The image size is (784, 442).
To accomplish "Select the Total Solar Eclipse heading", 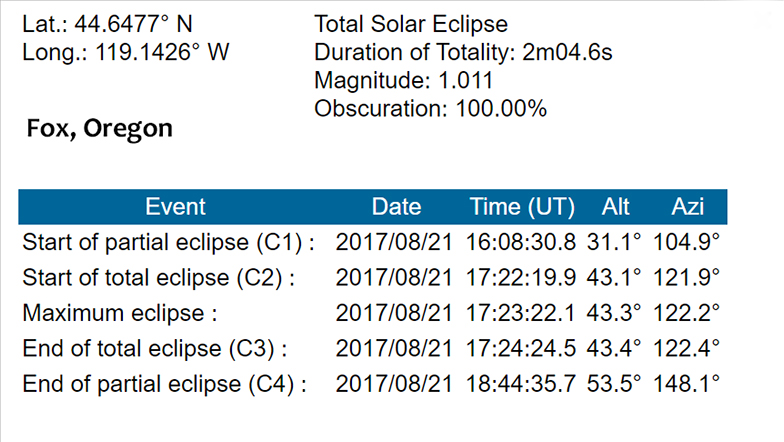I will point(411,24).
